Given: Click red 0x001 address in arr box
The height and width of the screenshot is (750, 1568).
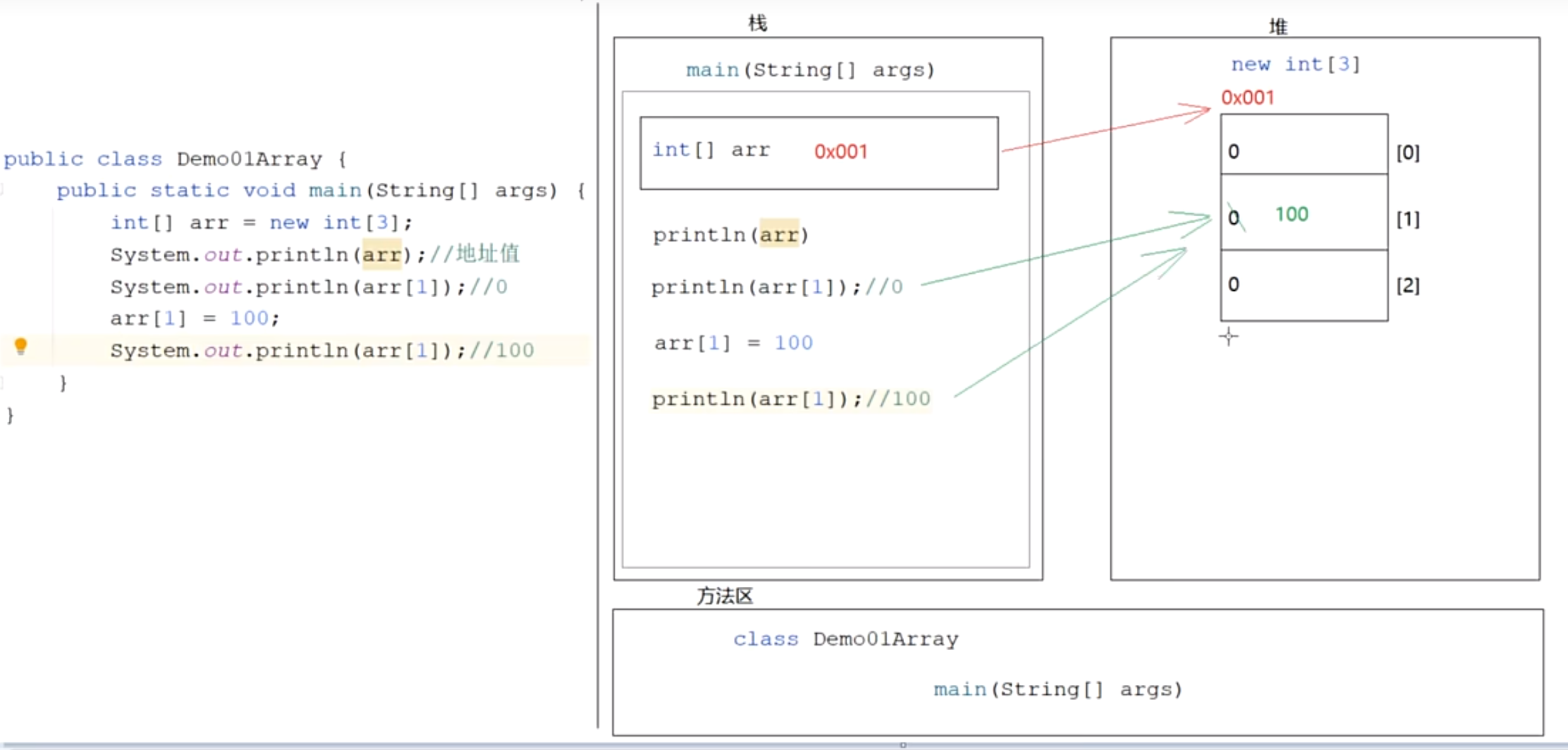Looking at the screenshot, I should pyautogui.click(x=840, y=152).
